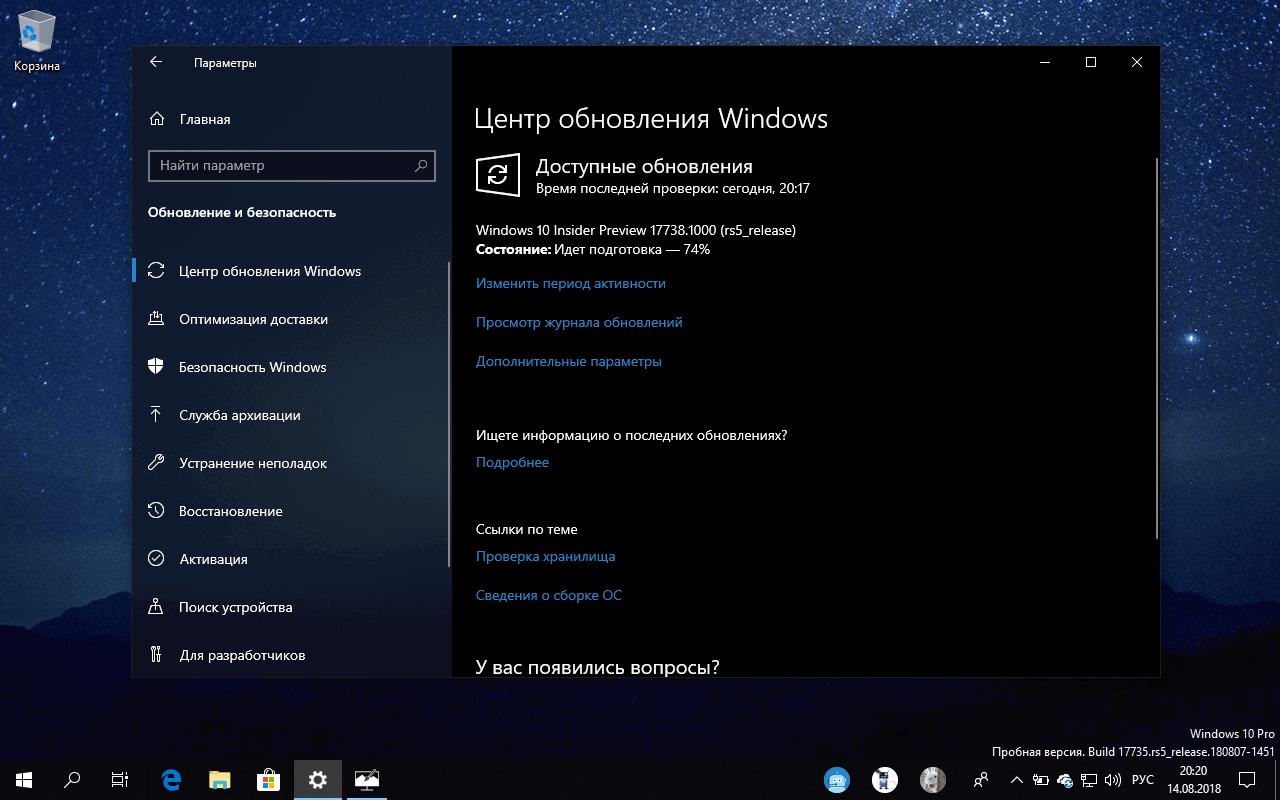1280x800 pixels.
Task: Click the Home icon labeled Главная
Action: click(x=157, y=118)
